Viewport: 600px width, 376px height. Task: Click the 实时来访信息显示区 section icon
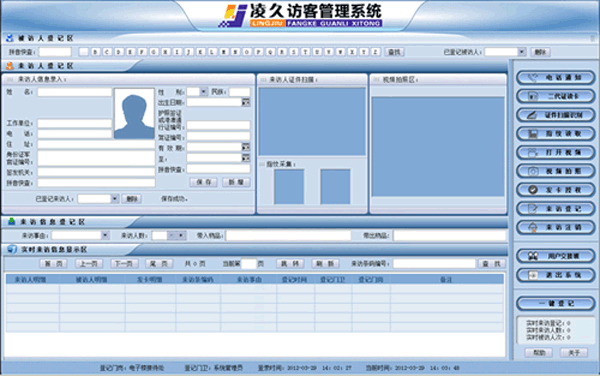pyautogui.click(x=12, y=249)
